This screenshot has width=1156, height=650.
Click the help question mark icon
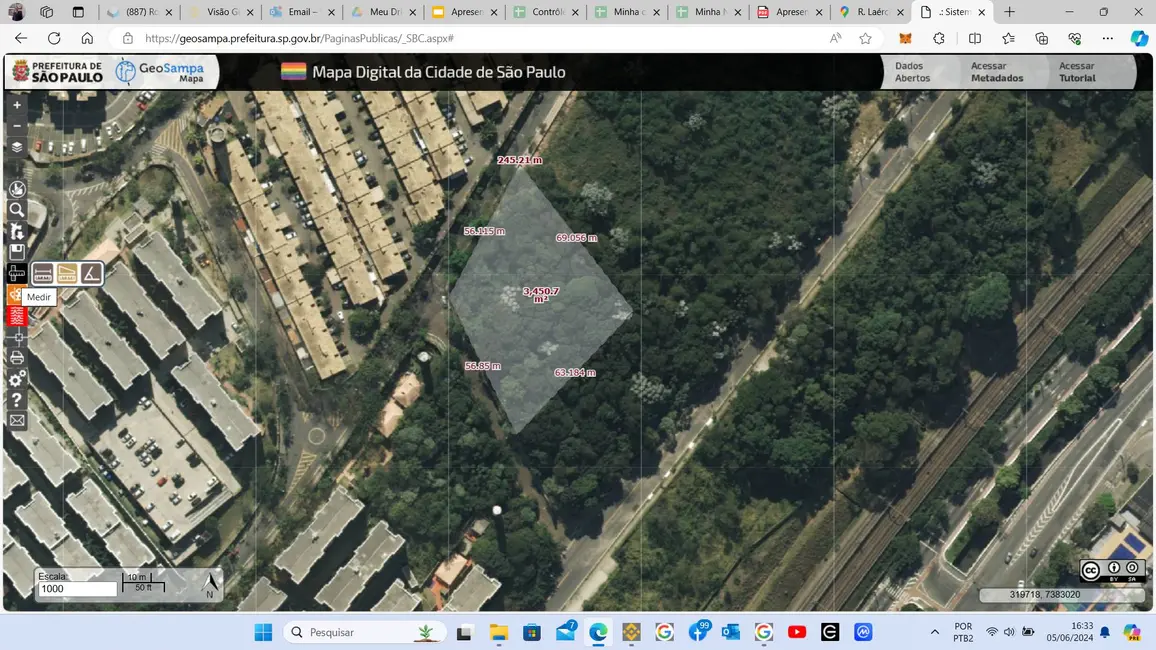click(16, 397)
